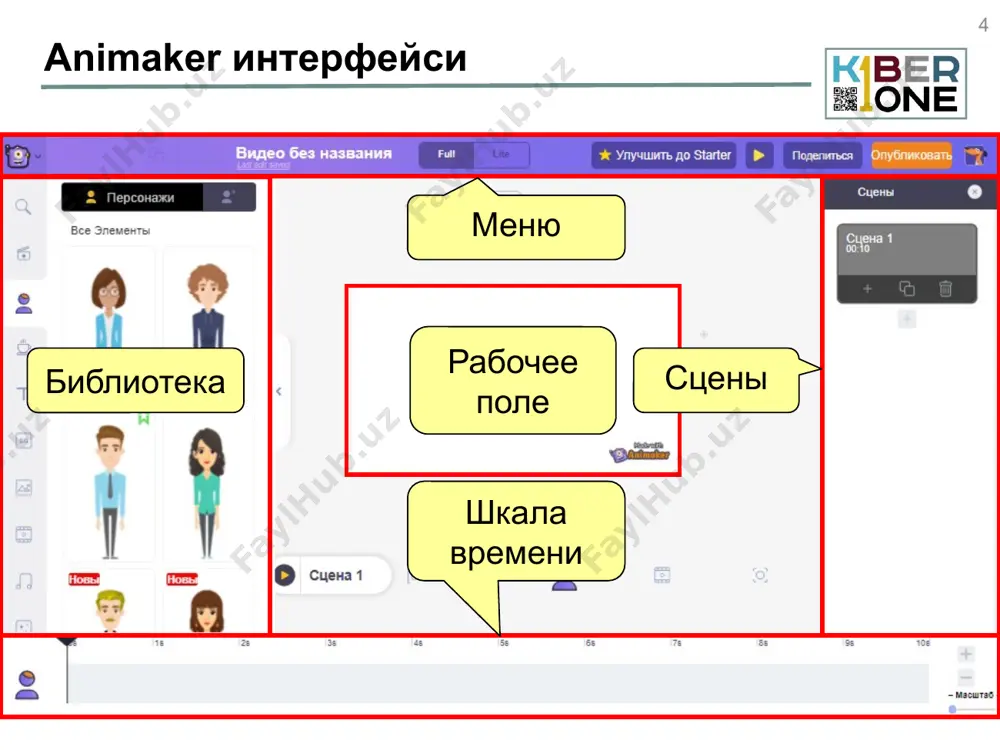Open the camera focus icon below workspace
This screenshot has width=1000, height=750.
click(760, 575)
